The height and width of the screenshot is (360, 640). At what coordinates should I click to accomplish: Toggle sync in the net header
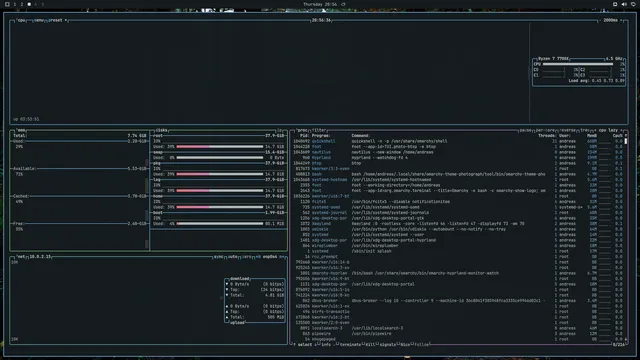pos(218,257)
